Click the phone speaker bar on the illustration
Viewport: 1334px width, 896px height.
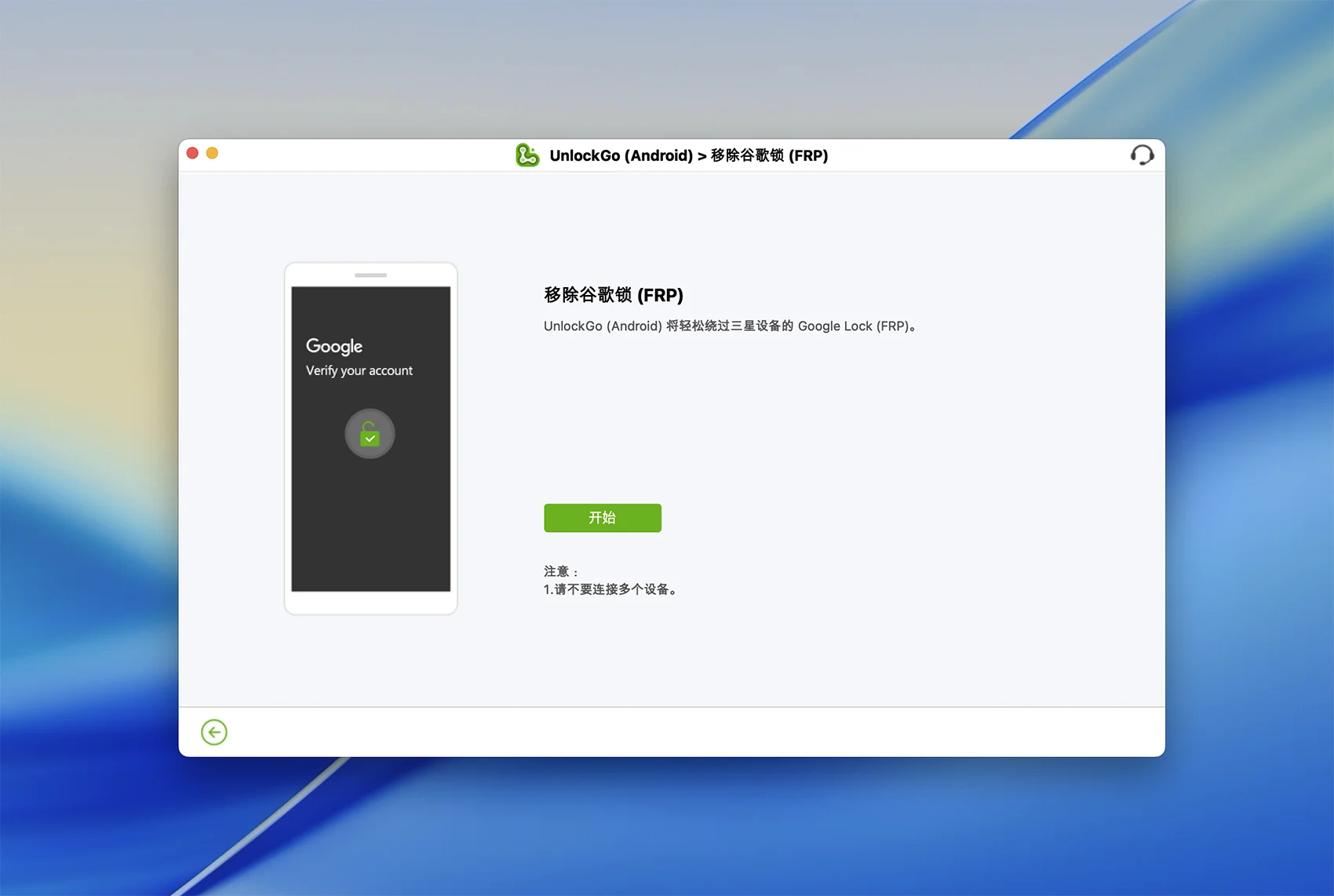click(x=370, y=275)
